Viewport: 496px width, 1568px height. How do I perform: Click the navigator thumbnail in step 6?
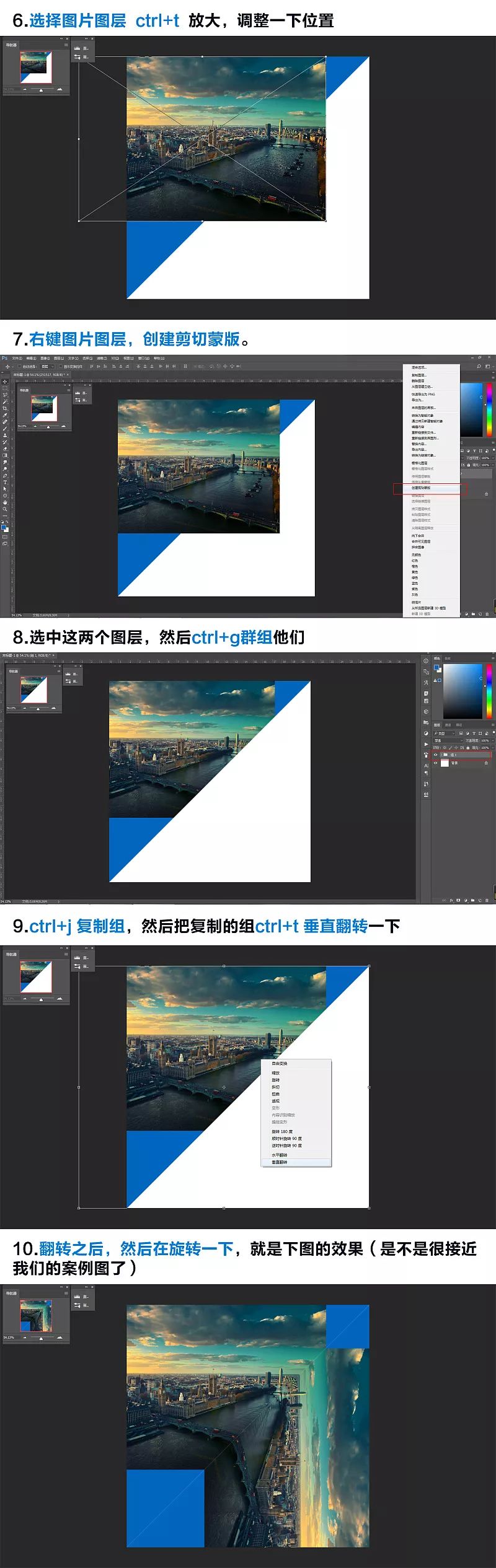pyautogui.click(x=35, y=67)
